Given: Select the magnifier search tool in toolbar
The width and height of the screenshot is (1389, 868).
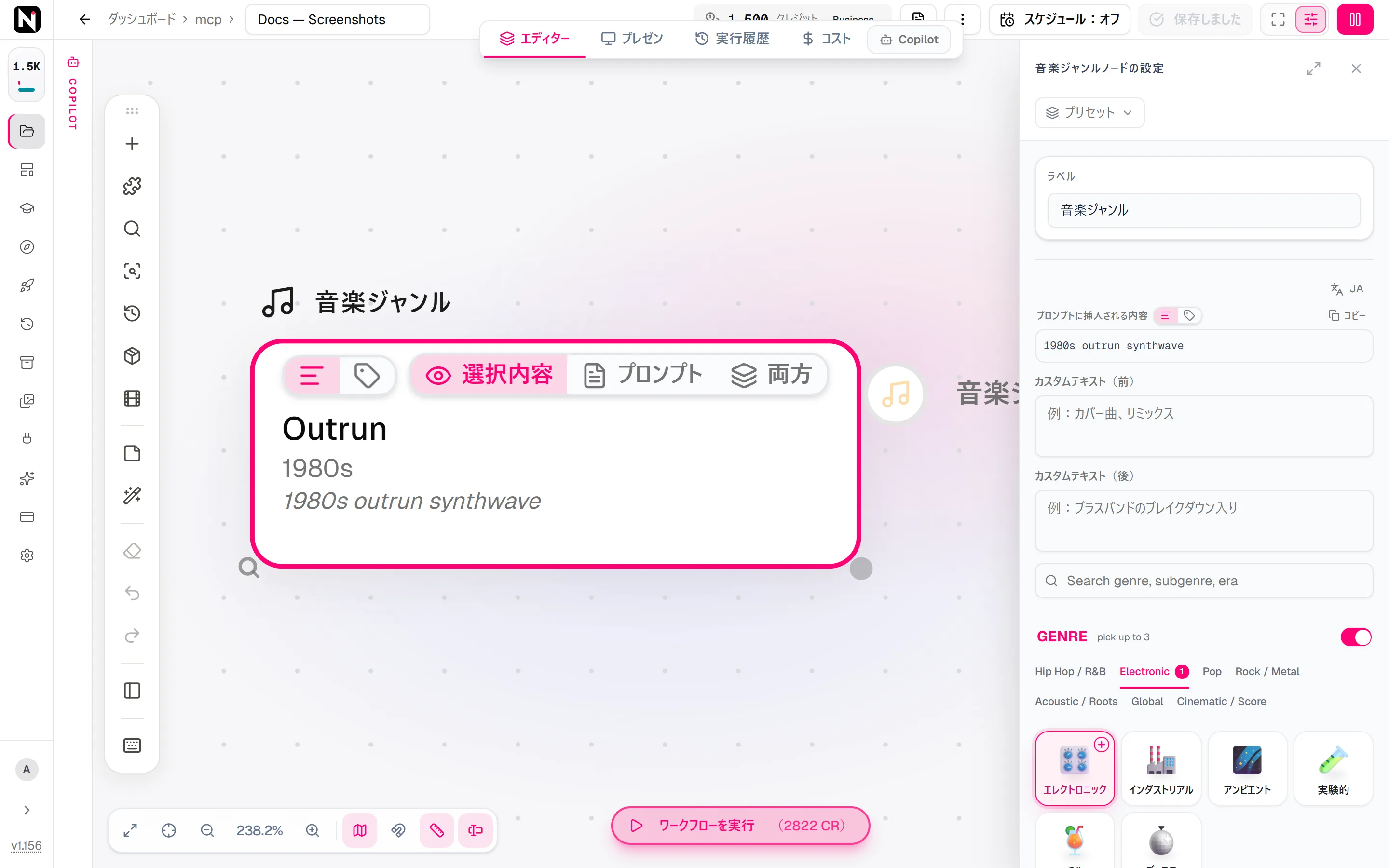Looking at the screenshot, I should tap(132, 229).
